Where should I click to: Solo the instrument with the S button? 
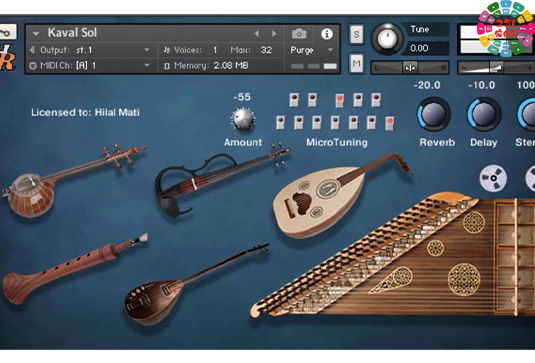tap(356, 34)
